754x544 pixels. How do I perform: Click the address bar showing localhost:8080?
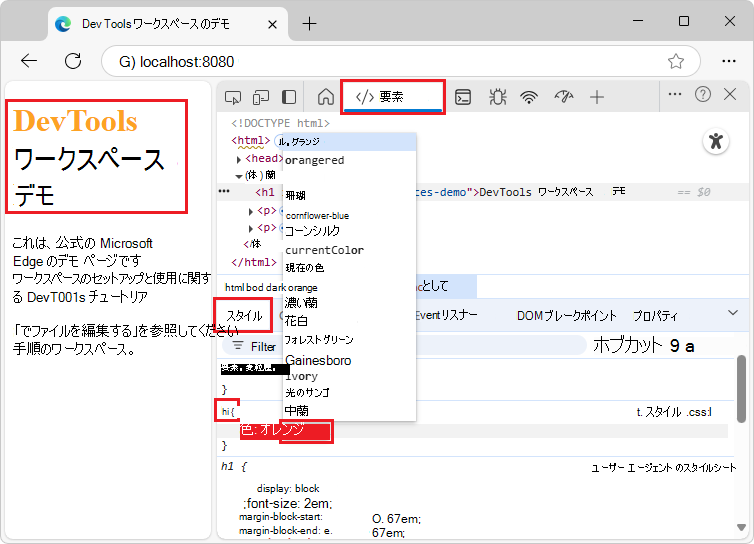point(400,61)
